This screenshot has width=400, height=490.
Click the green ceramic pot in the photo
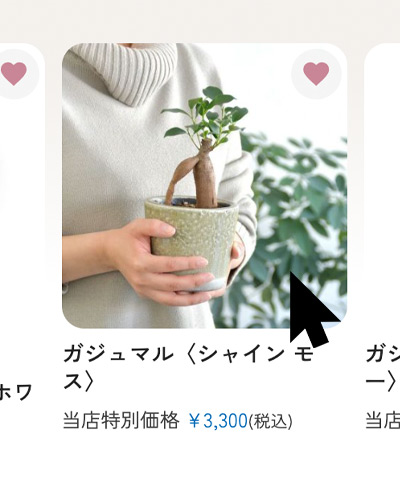(x=192, y=242)
